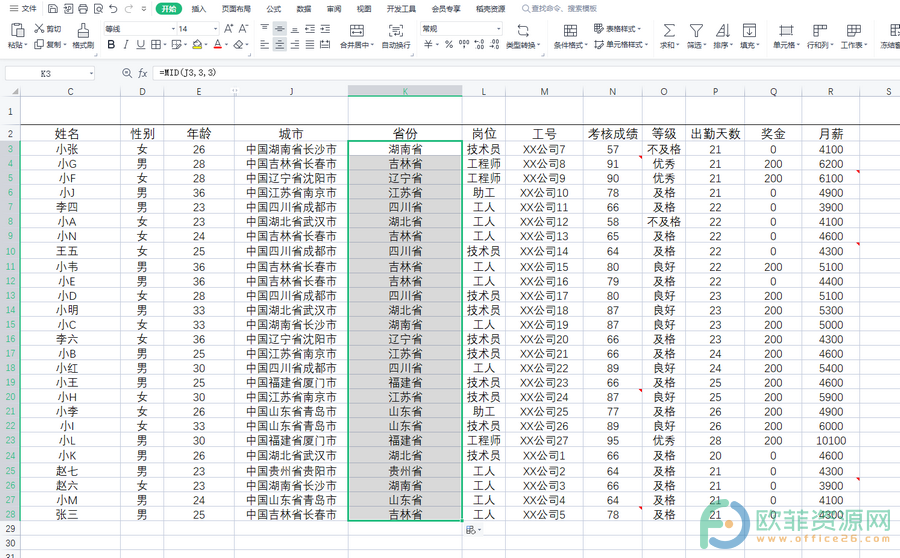
Task: Click the Cut (剪切) scissors icon
Action: pyautogui.click(x=39, y=28)
